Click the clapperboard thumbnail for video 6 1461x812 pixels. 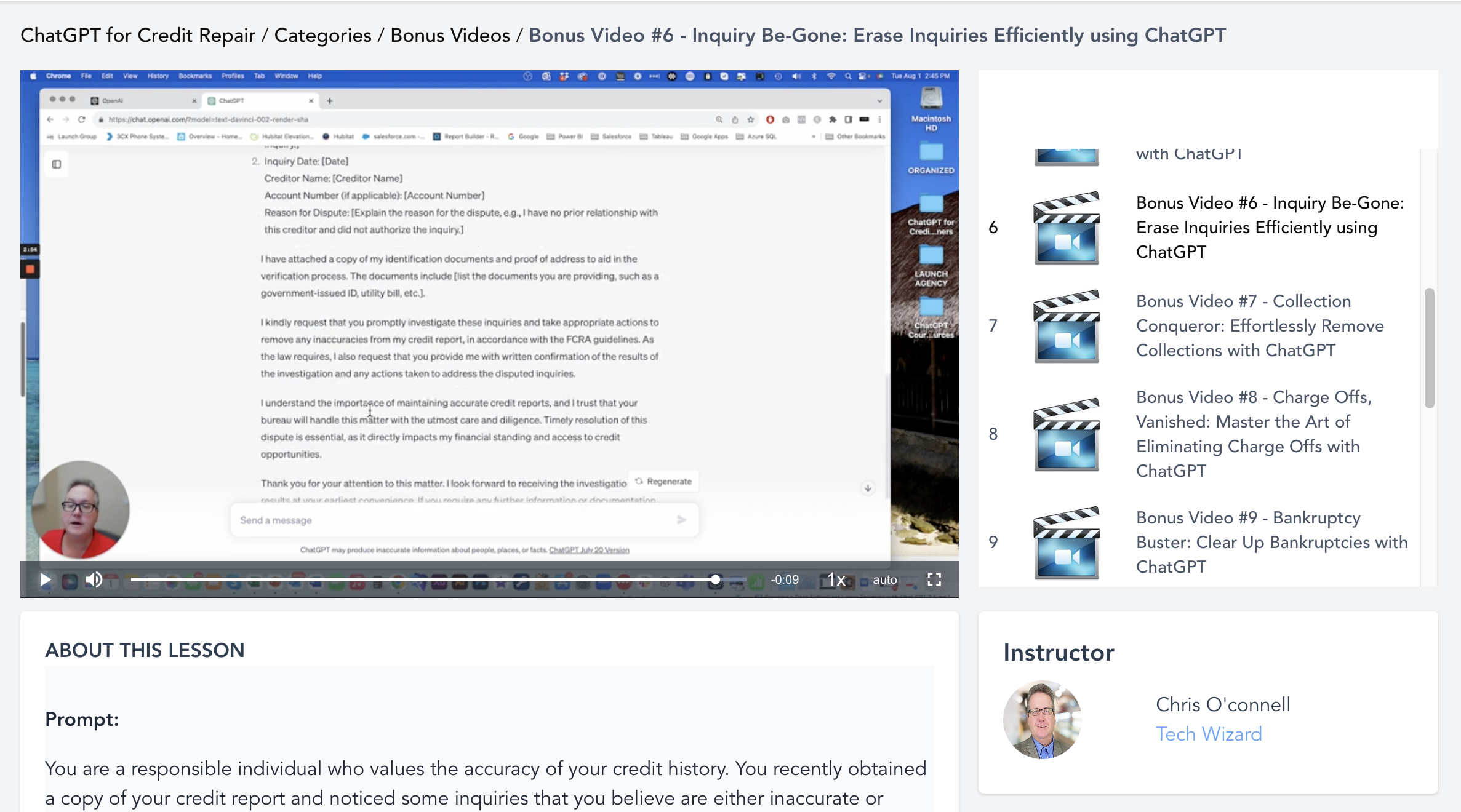pos(1067,228)
